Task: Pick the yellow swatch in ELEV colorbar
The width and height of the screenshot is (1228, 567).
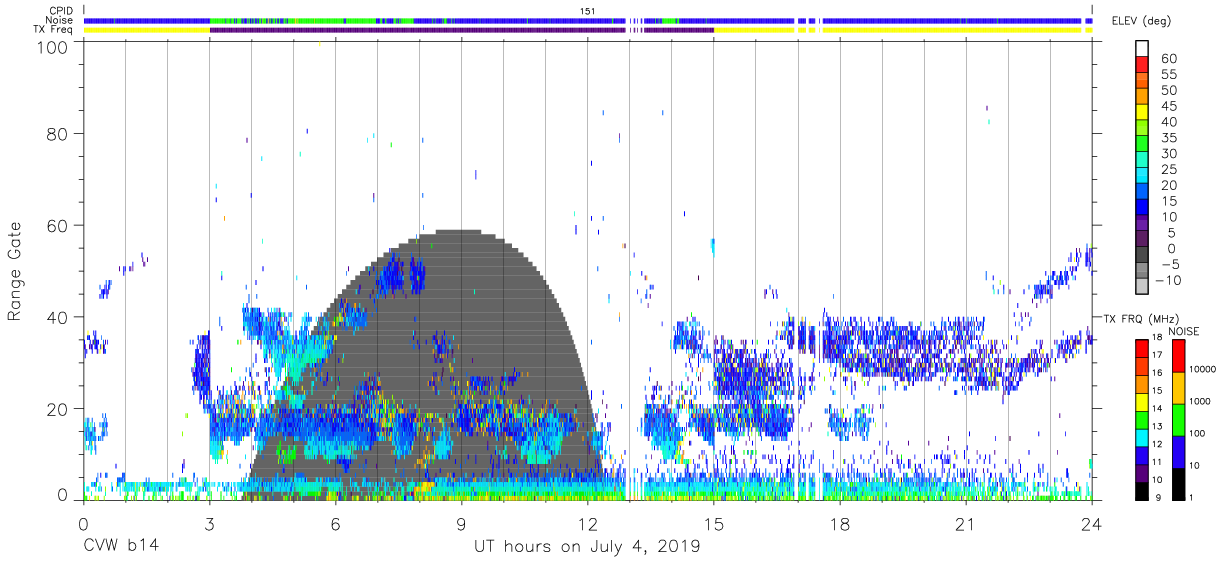Action: [x=1143, y=113]
